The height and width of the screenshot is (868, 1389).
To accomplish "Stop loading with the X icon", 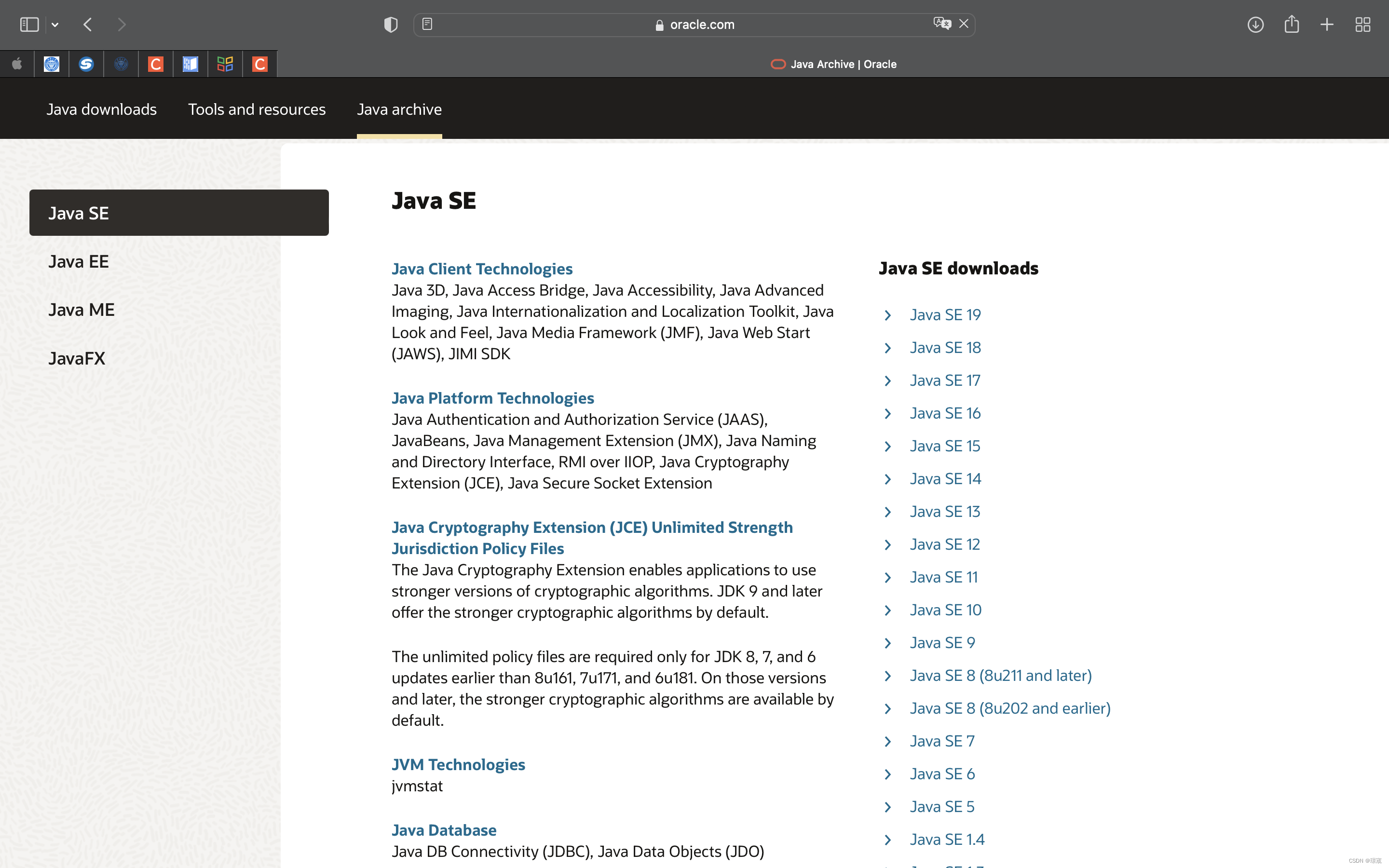I will [964, 24].
